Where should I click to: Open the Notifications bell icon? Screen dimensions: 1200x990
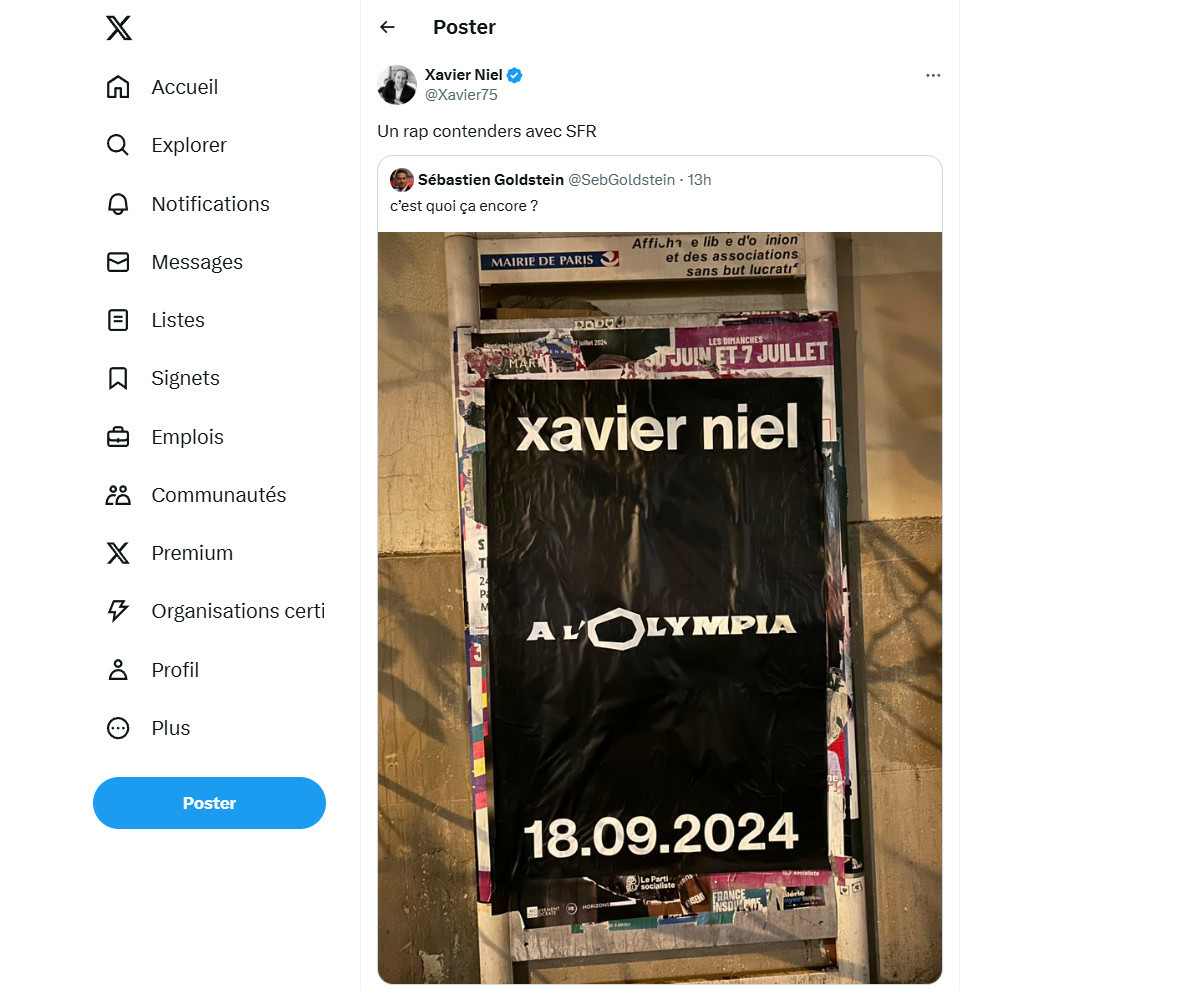[118, 204]
